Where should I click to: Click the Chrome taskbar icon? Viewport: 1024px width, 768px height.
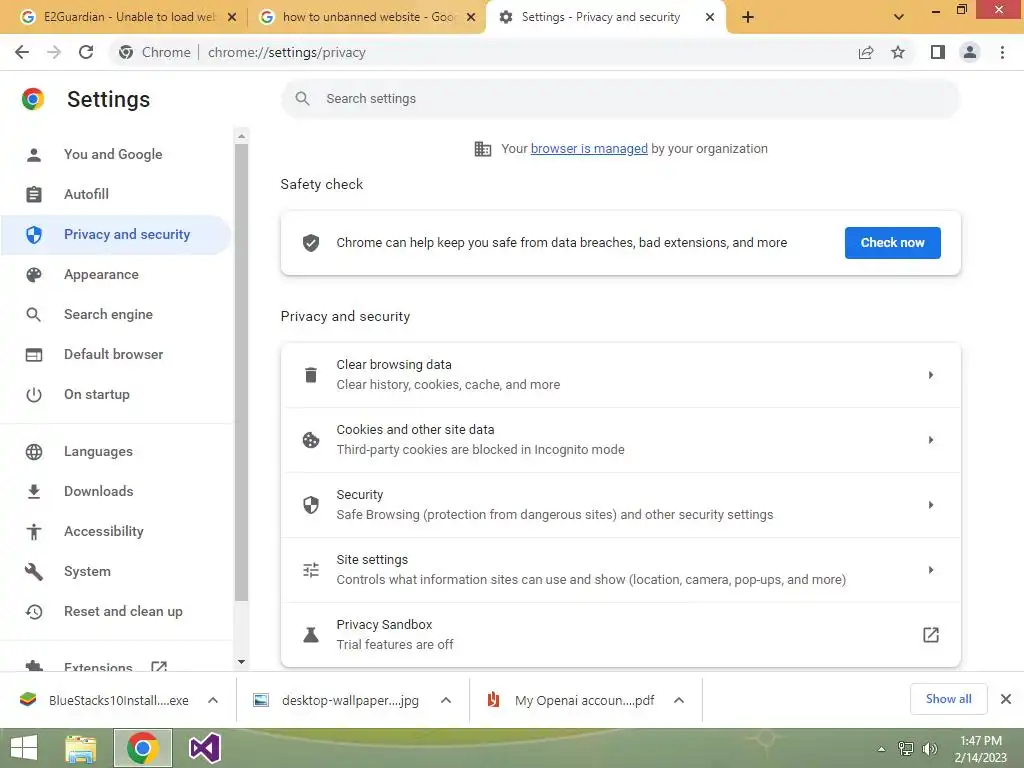143,748
